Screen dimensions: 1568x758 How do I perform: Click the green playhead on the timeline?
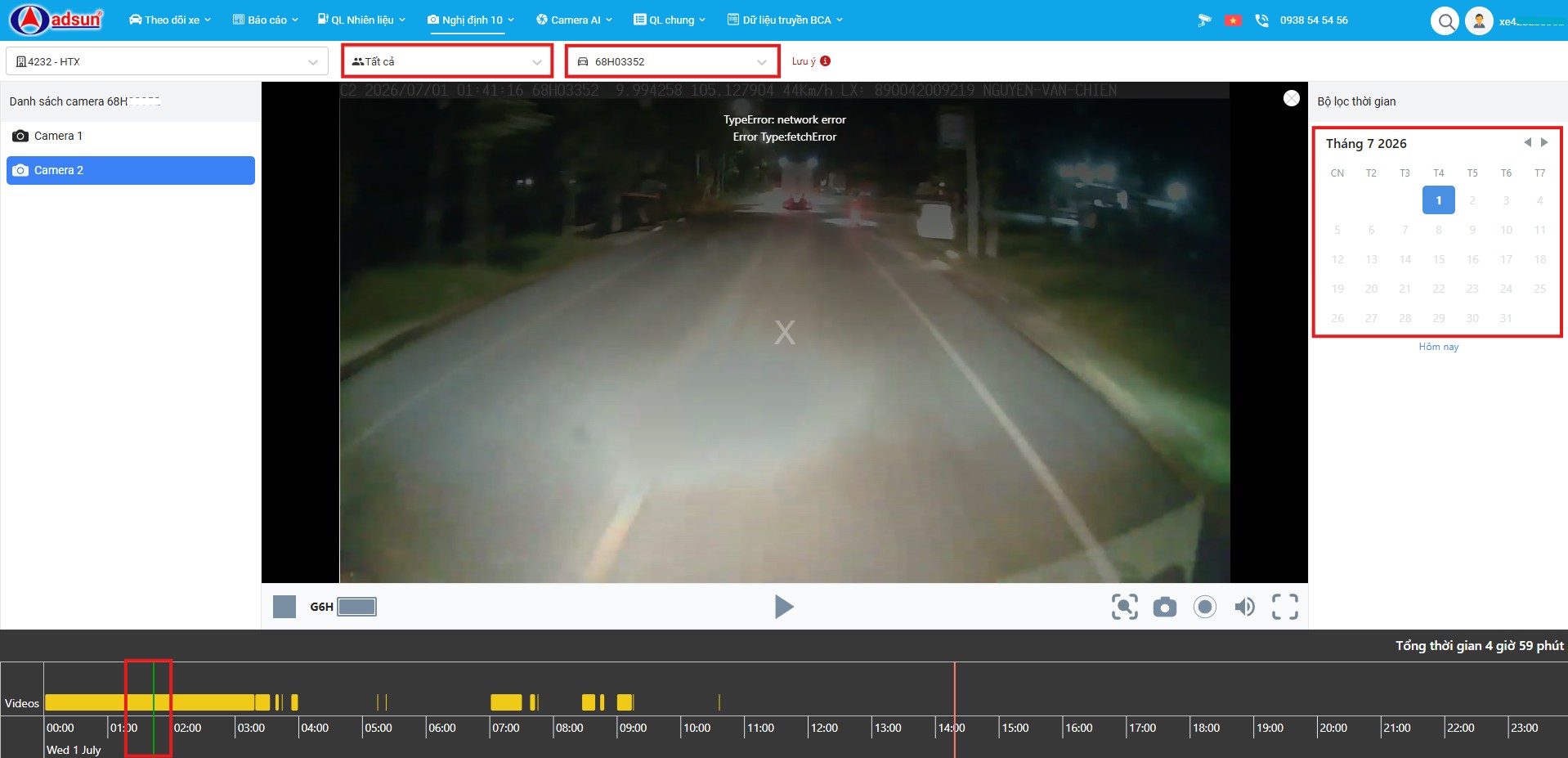pyautogui.click(x=153, y=708)
